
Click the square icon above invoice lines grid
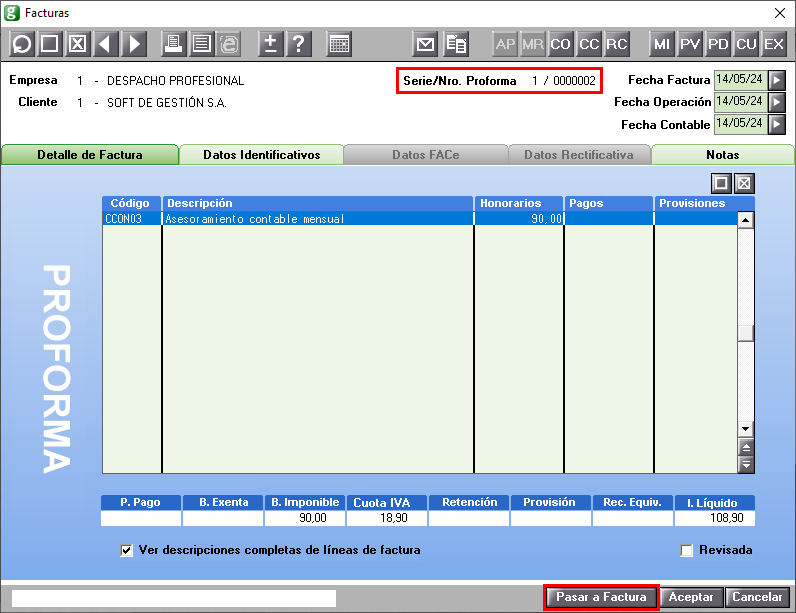[721, 183]
